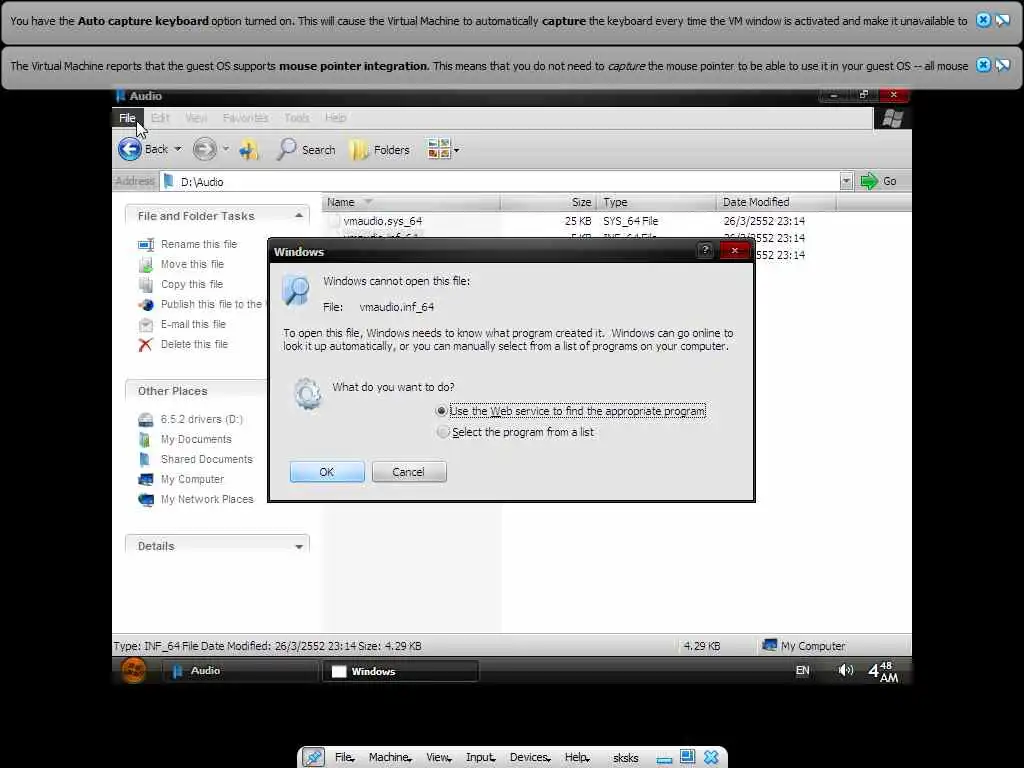Click the Forward arrow icon

tap(204, 149)
